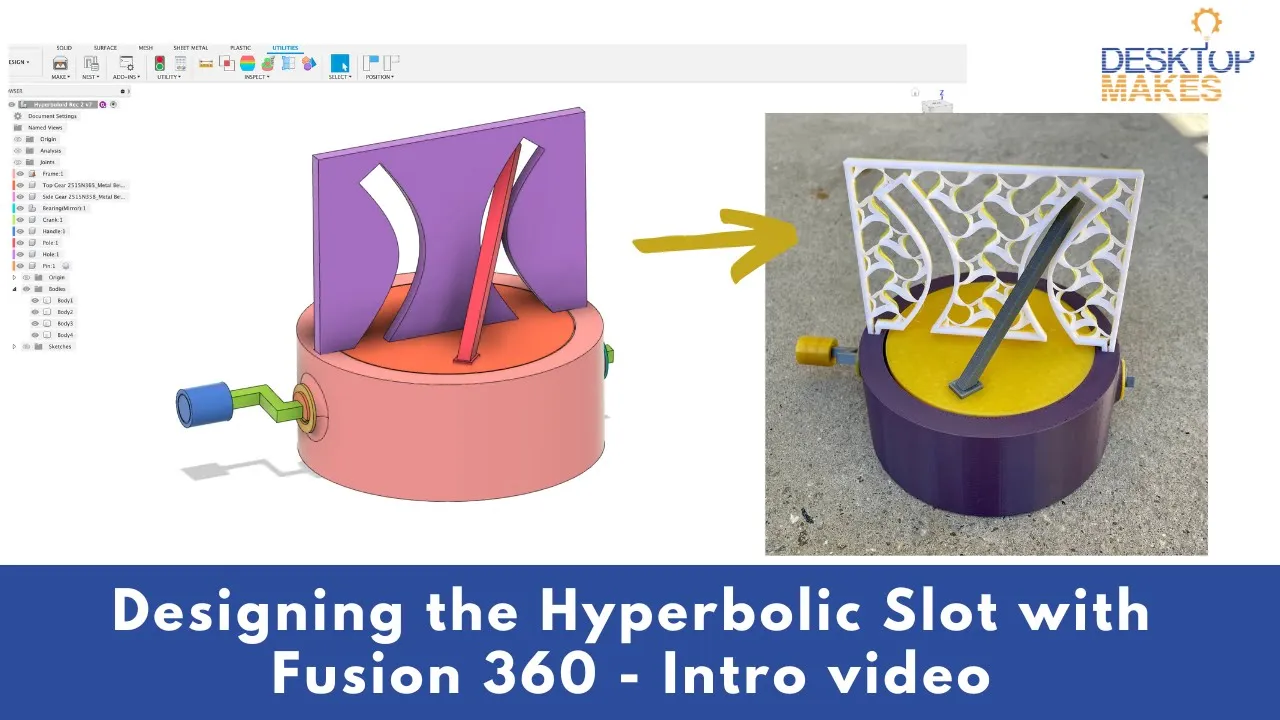
Task: Switch to the SURFACE tab
Action: (x=105, y=48)
